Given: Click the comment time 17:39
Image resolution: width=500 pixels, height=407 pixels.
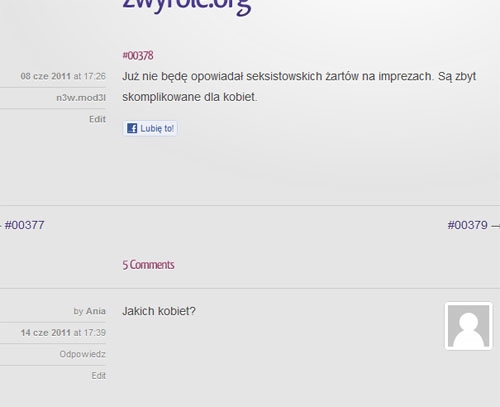Looking at the screenshot, I should (95, 333).
